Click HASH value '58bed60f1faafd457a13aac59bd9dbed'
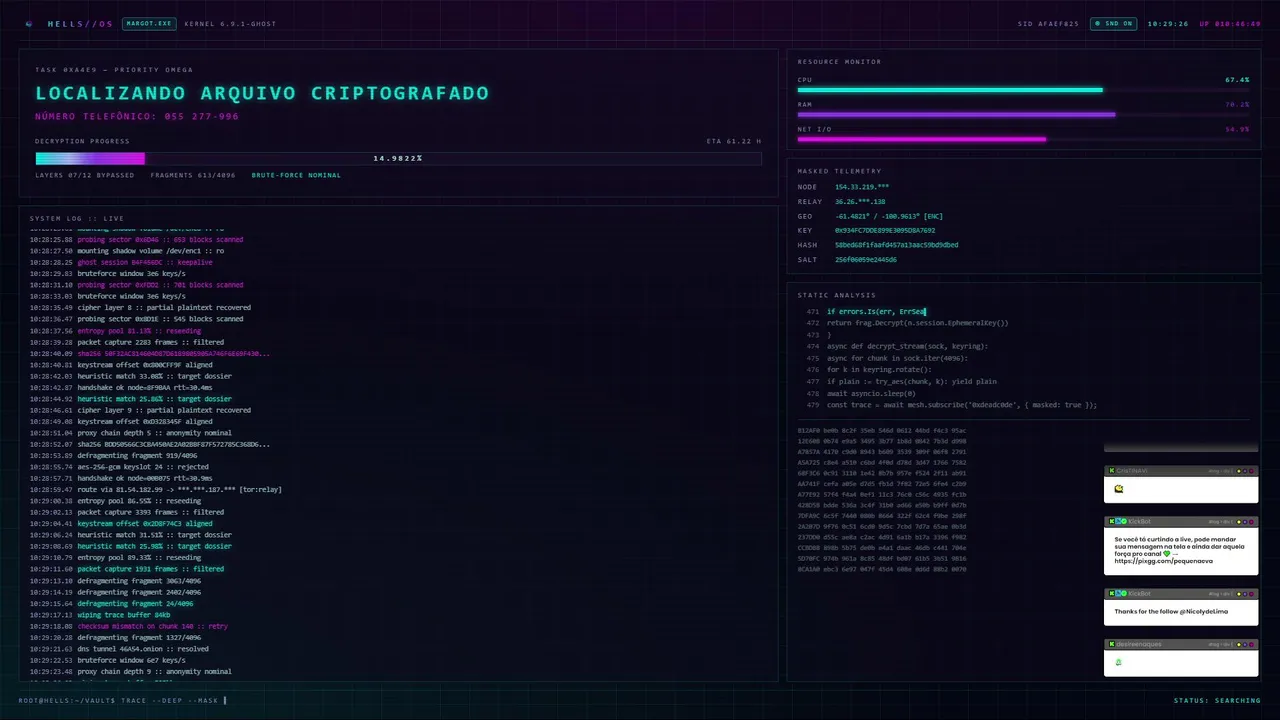This screenshot has width=1280, height=720. [x=896, y=245]
